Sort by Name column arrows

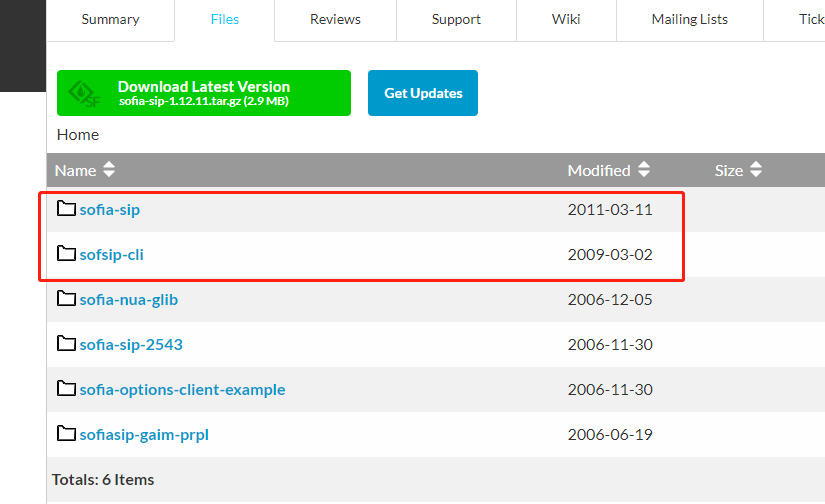coord(109,169)
